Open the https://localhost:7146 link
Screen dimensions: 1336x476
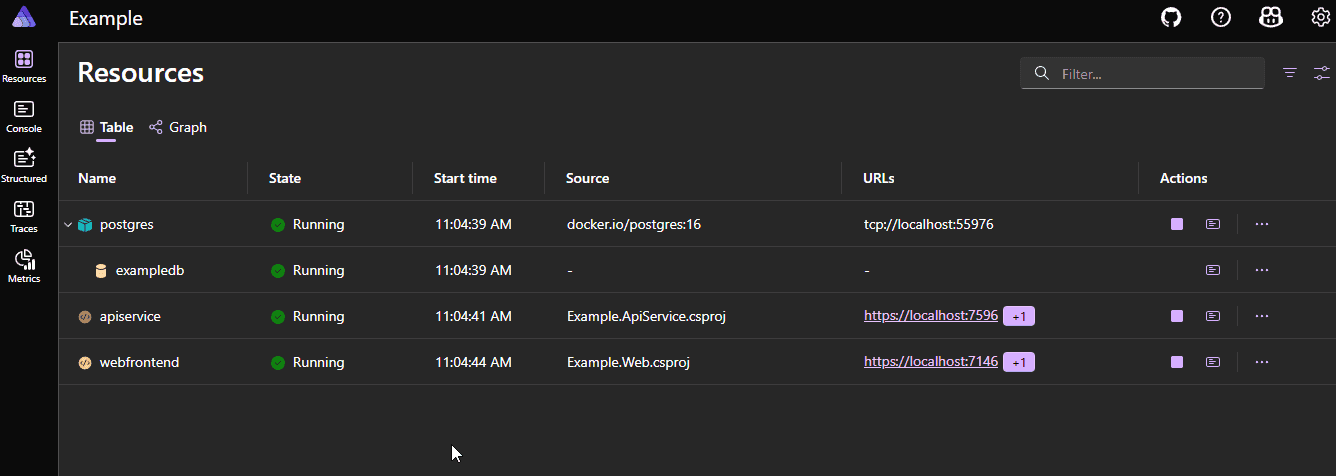click(930, 362)
